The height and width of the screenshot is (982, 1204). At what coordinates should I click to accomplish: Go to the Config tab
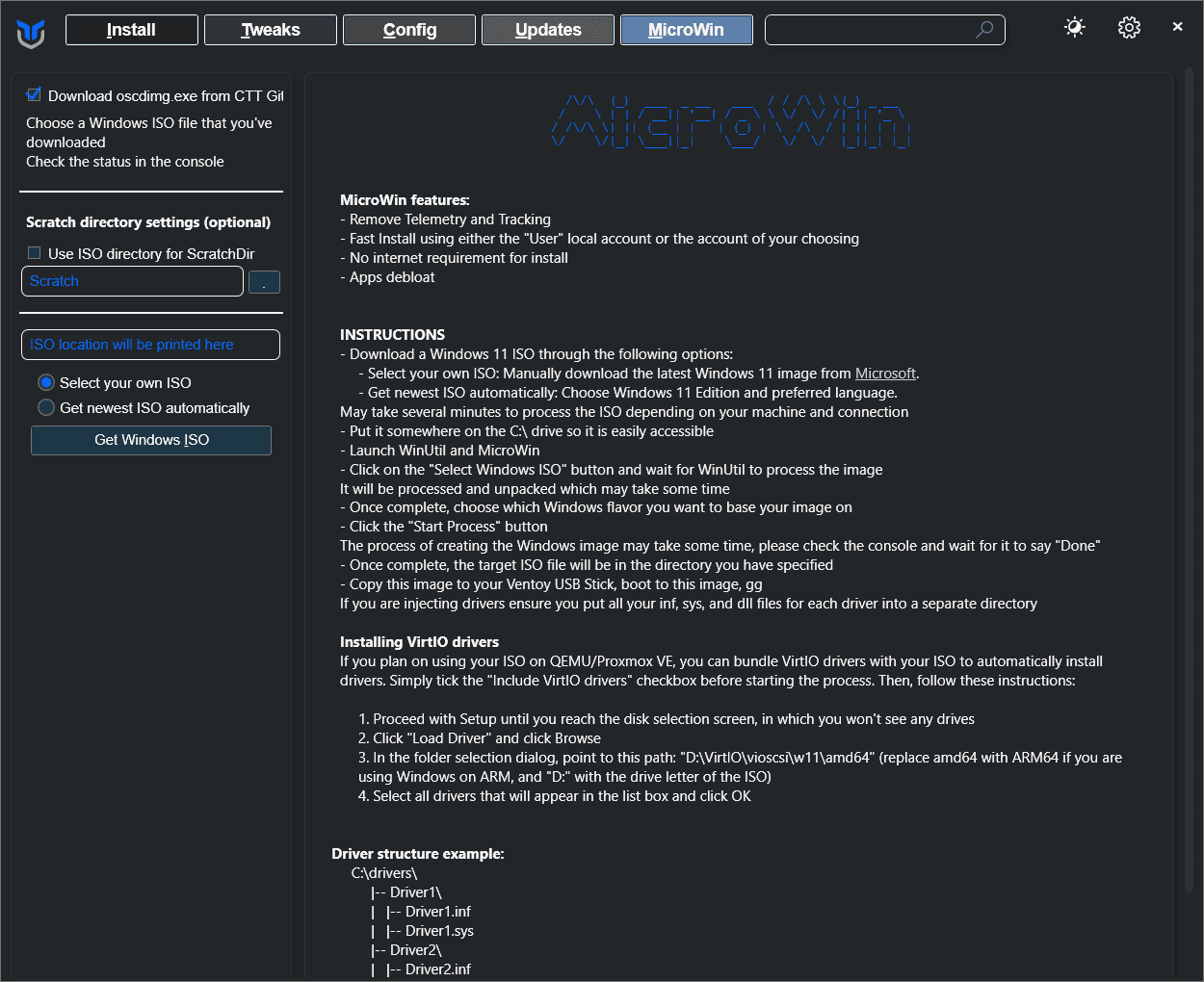[x=409, y=30]
